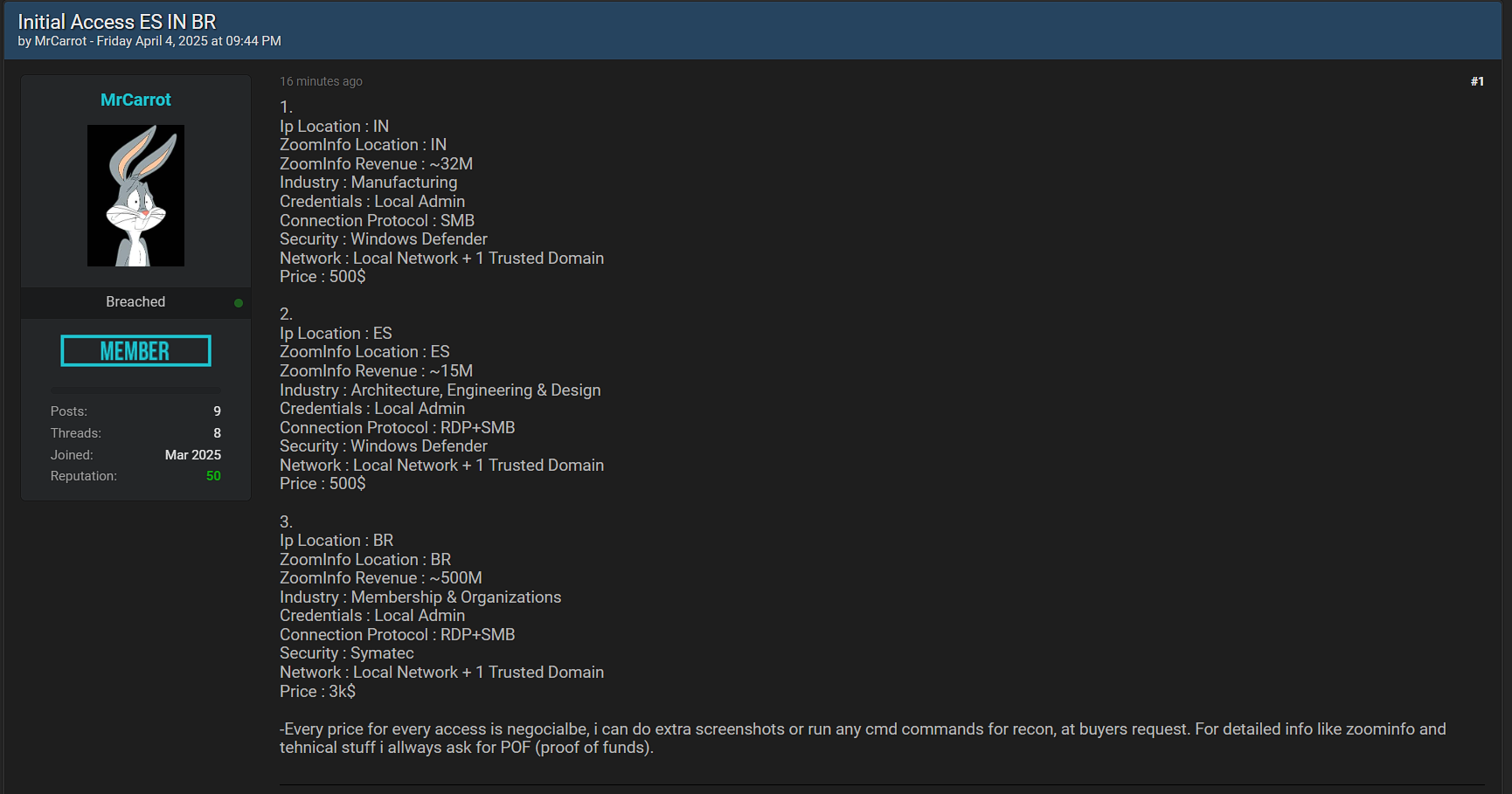Screen dimensions: 1512x794
Task: Click the Threads count value 8
Action: [x=217, y=433]
